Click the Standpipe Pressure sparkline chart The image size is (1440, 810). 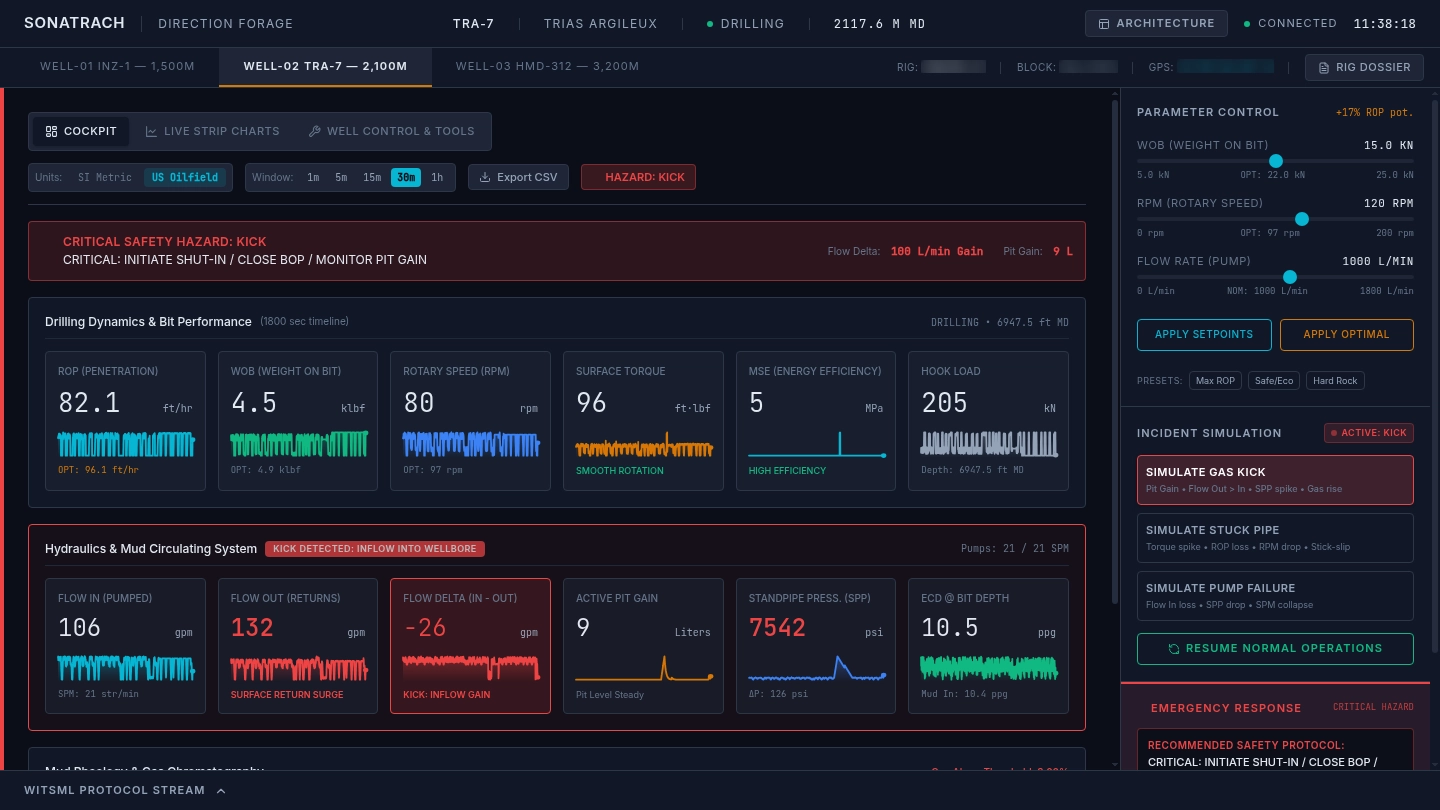pos(816,668)
